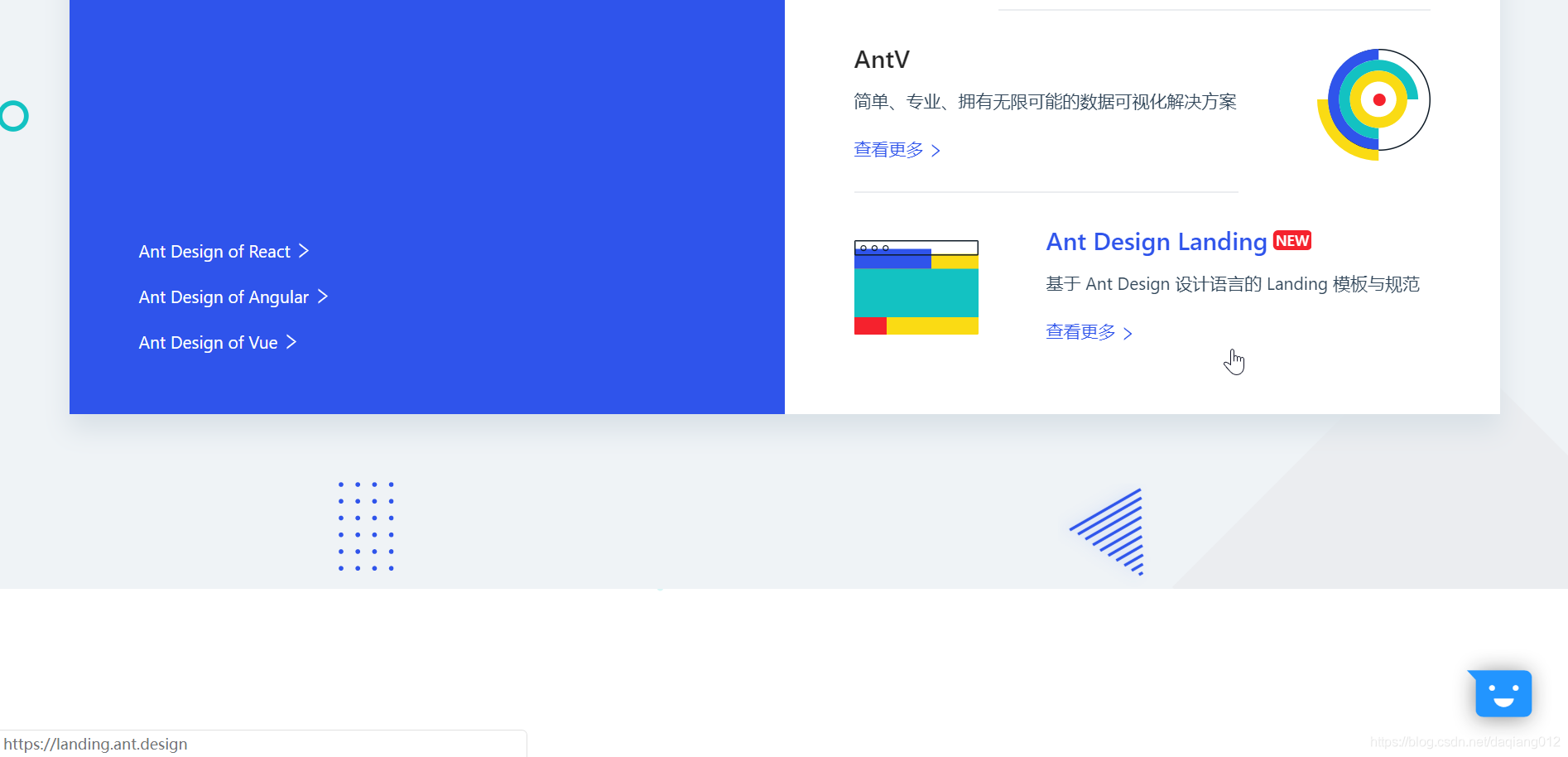Click the Landing 模板与规范 description text

point(1233,284)
